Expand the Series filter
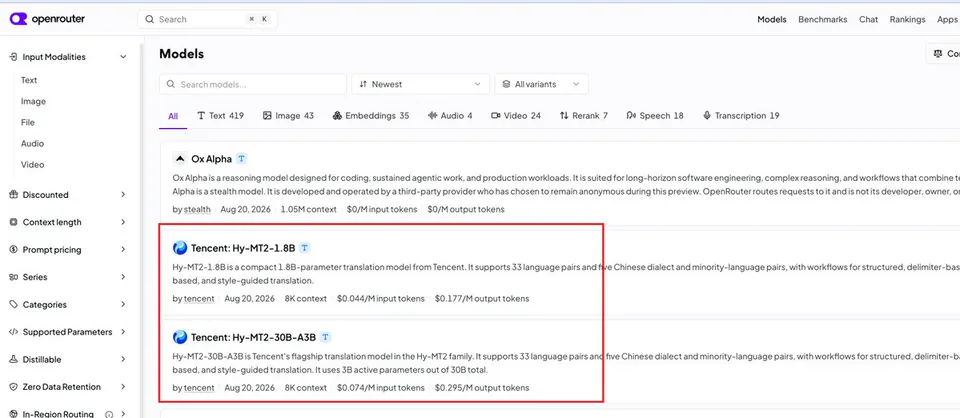This screenshot has height=418, width=960. tap(123, 277)
